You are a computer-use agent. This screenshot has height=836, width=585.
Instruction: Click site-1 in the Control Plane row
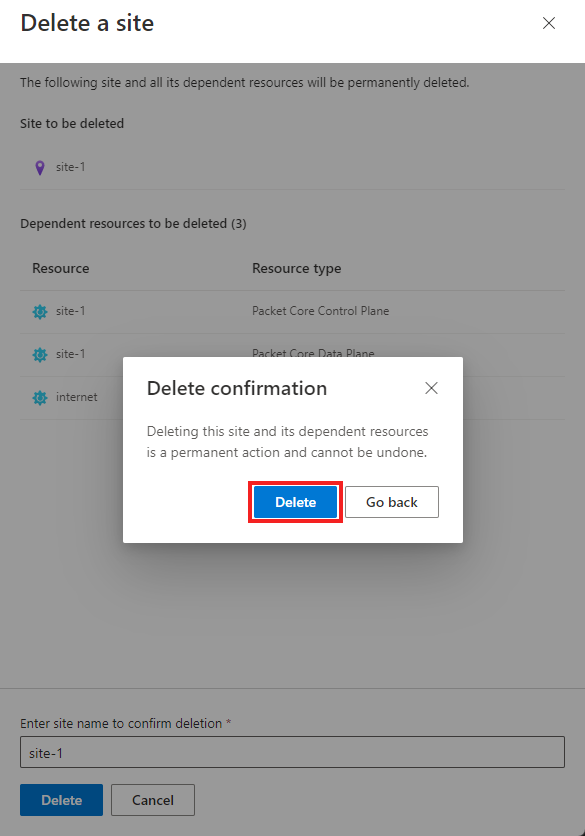(70, 311)
